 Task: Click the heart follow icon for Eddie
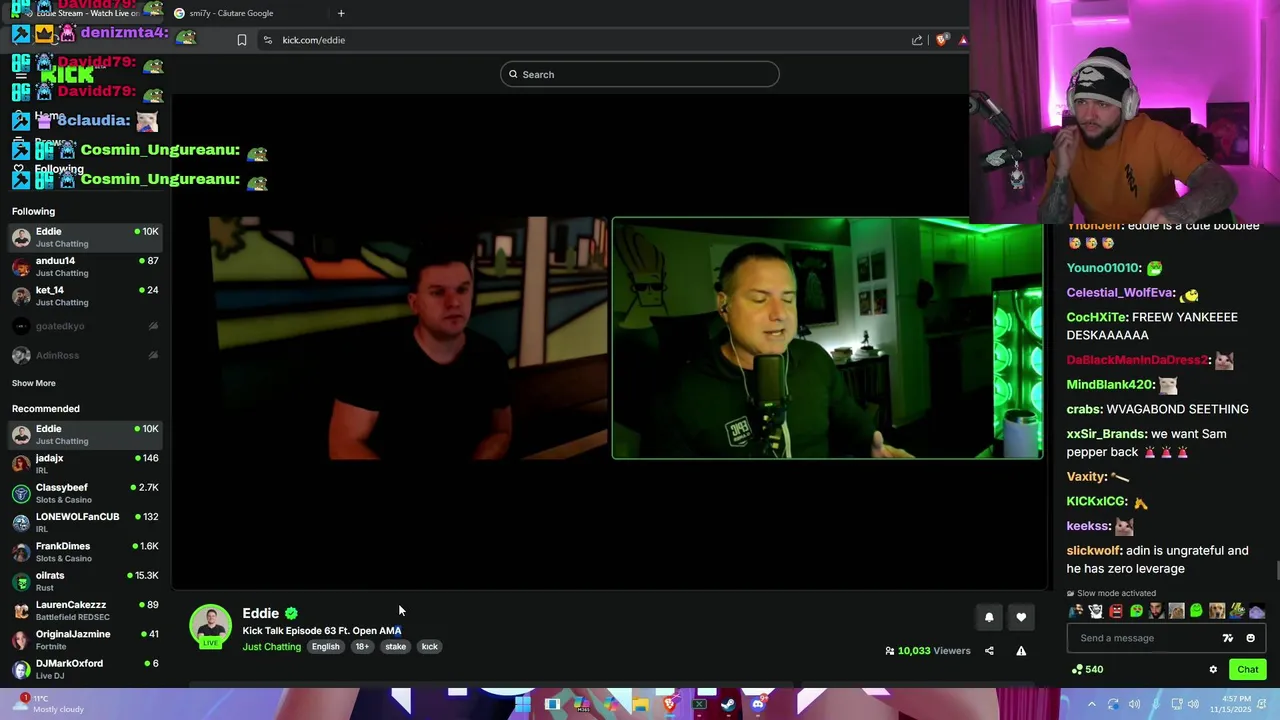coord(1021,617)
